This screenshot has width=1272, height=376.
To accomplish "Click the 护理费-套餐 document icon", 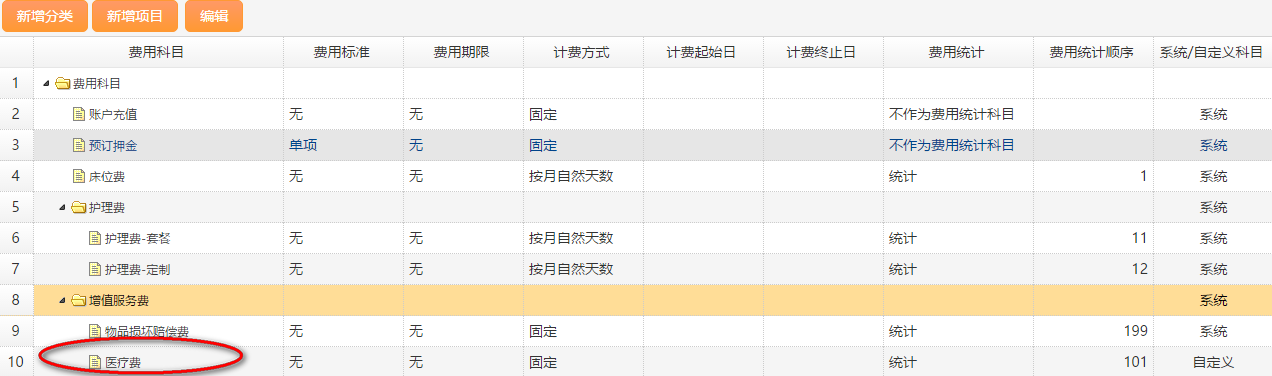I will click(95, 238).
